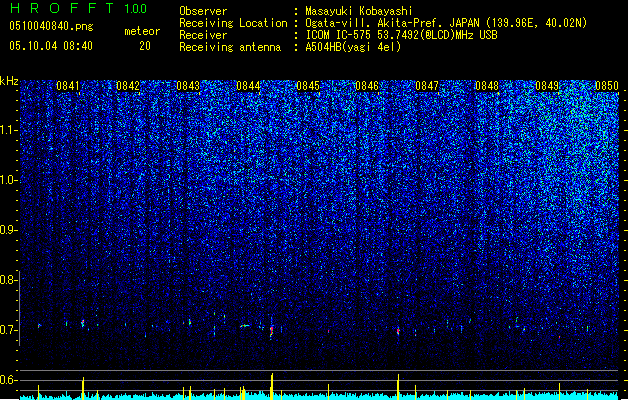Click the date stamp 05.10.04 08:40
This screenshot has height=400, width=629.
point(51,46)
